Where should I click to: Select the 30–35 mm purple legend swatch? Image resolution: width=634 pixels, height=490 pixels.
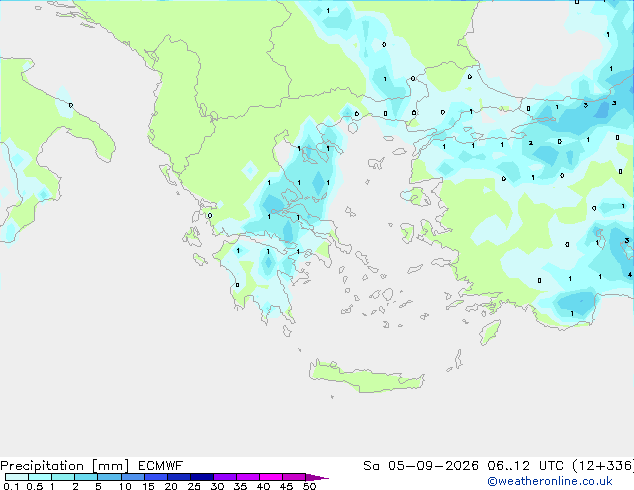224,477
